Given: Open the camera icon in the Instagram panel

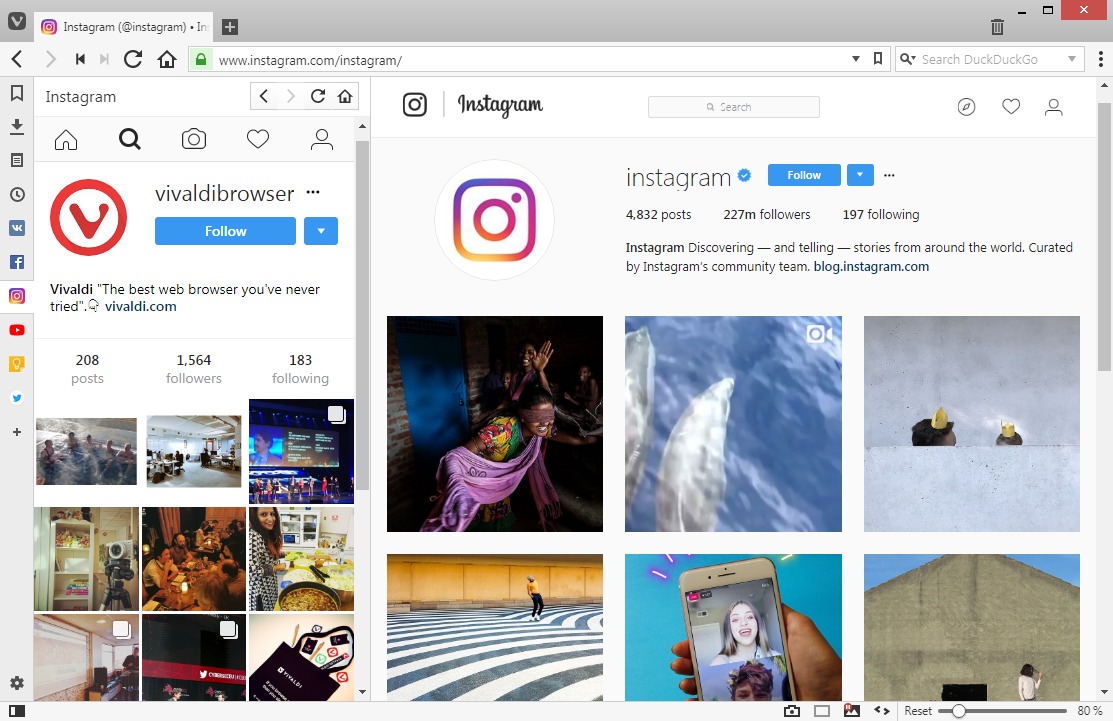Looking at the screenshot, I should tap(194, 140).
